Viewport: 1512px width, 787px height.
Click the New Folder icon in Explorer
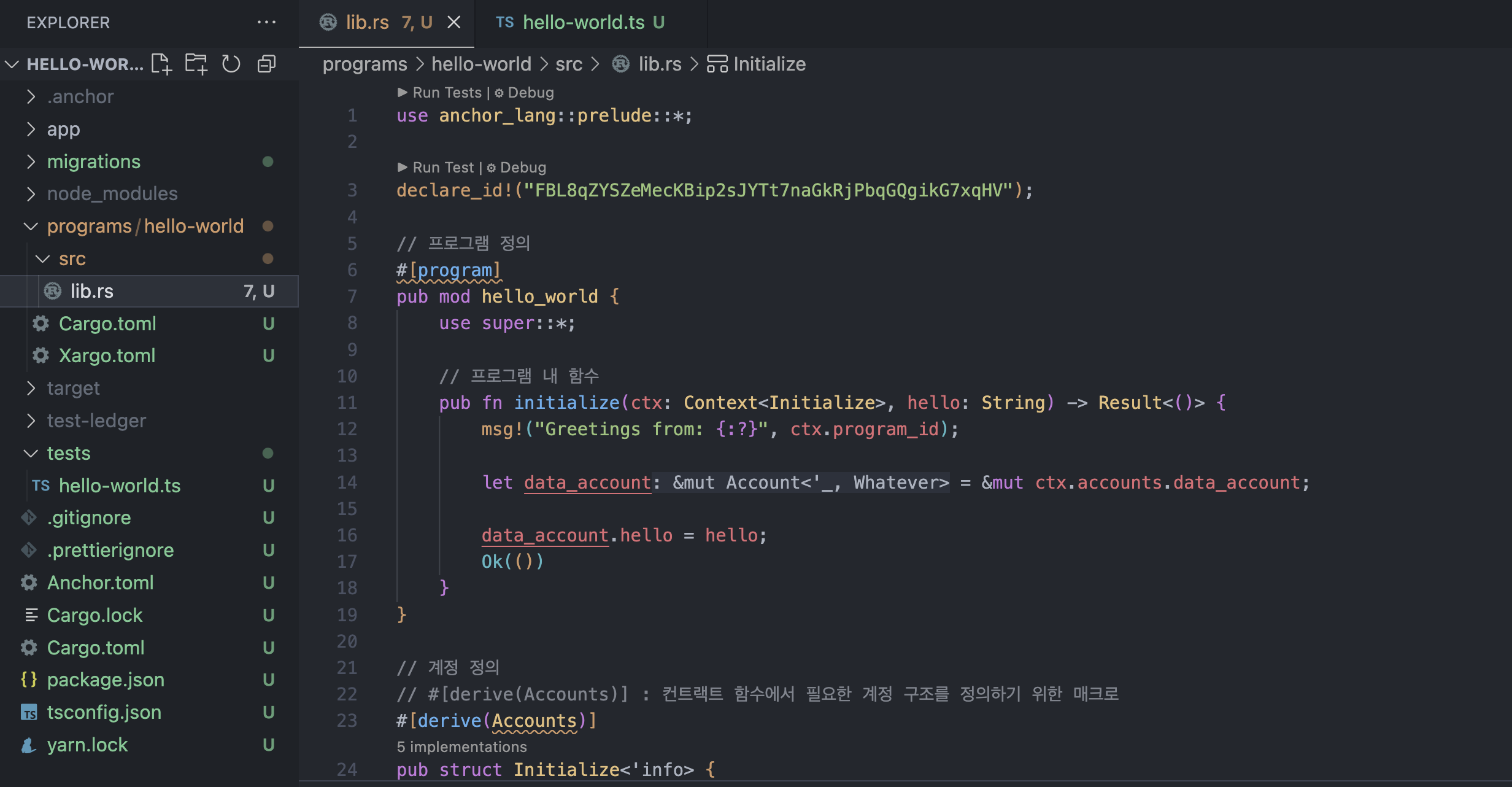196,64
